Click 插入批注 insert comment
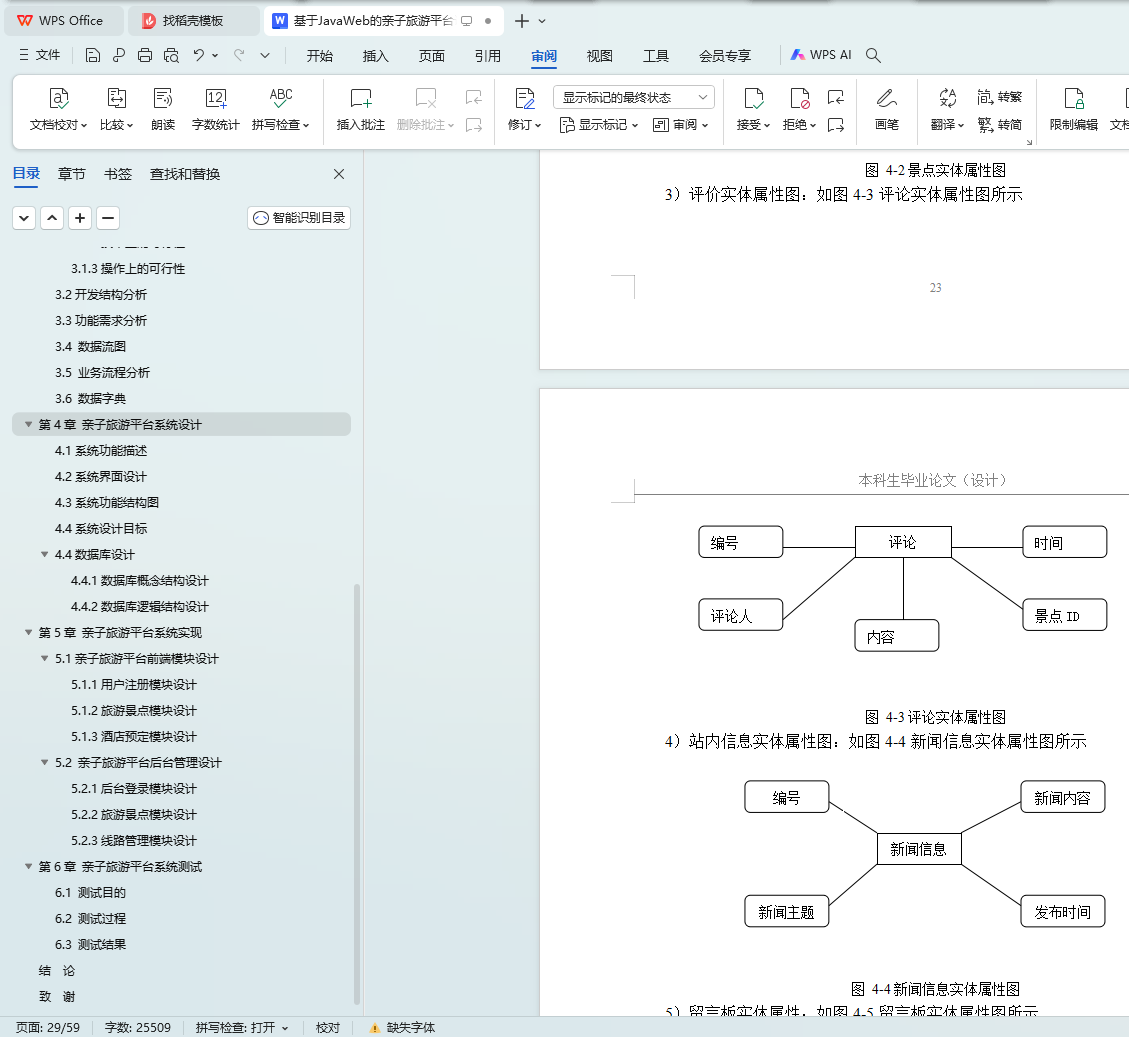The image size is (1129, 1037). tap(361, 109)
